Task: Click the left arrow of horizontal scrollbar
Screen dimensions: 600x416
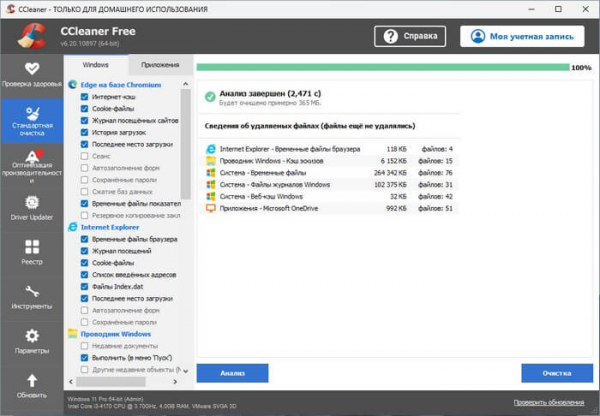Action: (x=71, y=382)
